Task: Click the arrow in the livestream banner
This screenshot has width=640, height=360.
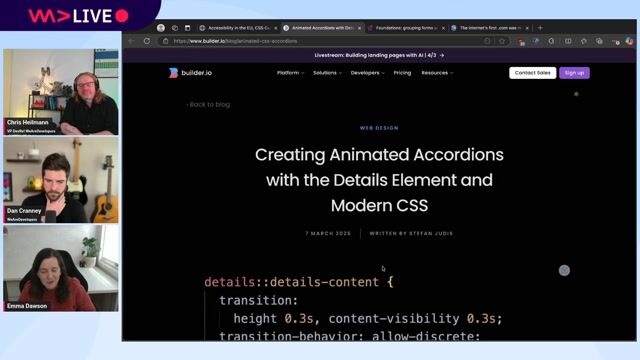Action: [442, 55]
